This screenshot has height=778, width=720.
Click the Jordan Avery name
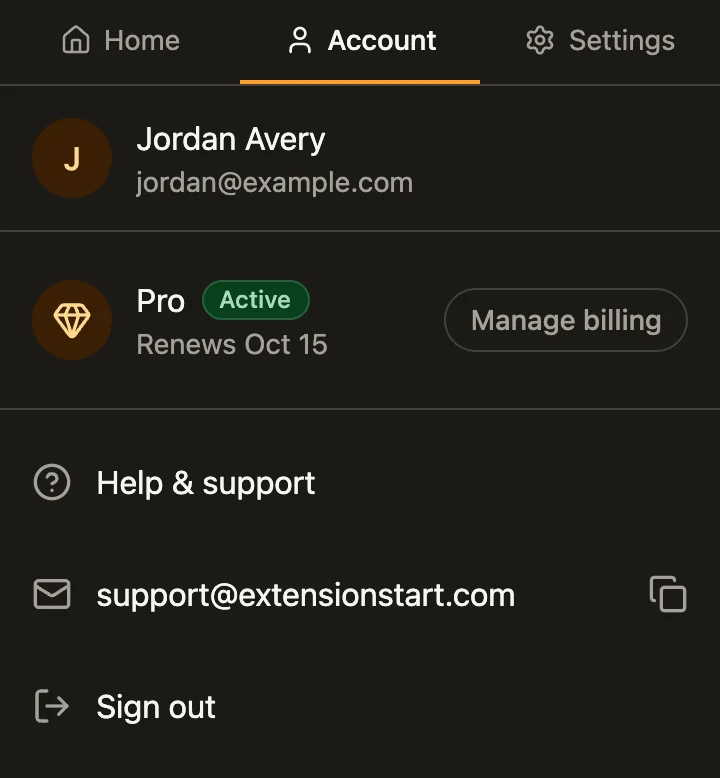click(x=231, y=139)
